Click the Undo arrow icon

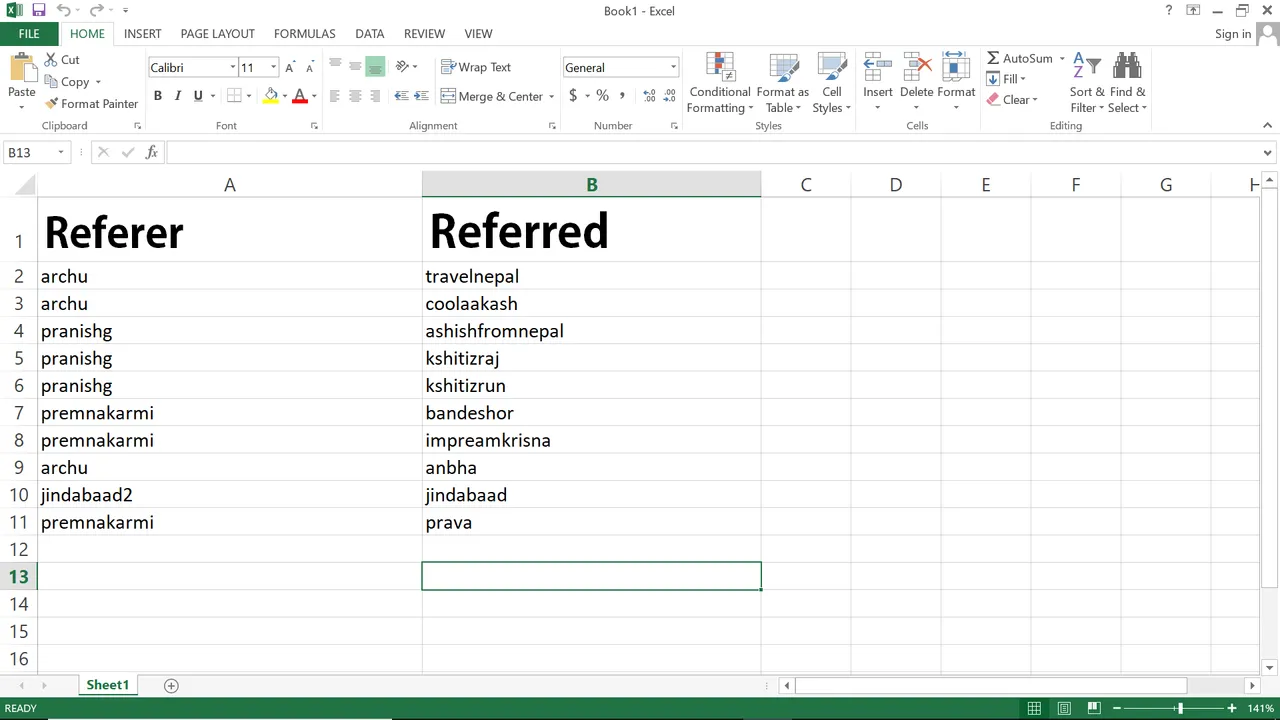(63, 10)
